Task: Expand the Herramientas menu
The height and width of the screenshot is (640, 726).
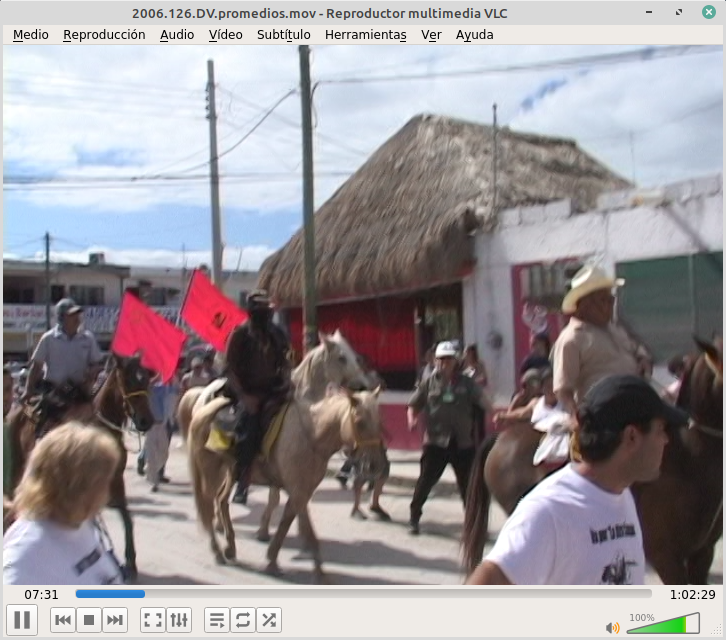Action: click(366, 34)
